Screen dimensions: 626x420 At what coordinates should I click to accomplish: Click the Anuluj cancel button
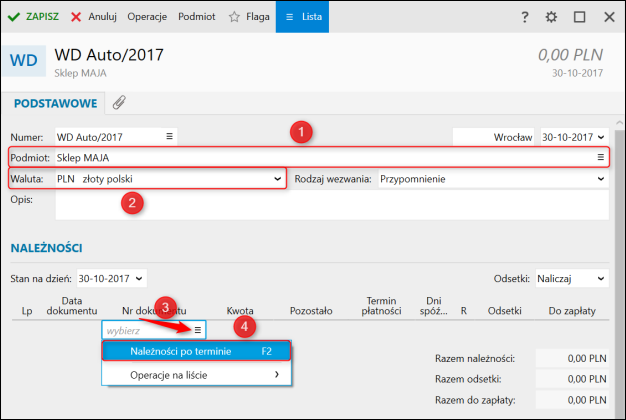95,17
